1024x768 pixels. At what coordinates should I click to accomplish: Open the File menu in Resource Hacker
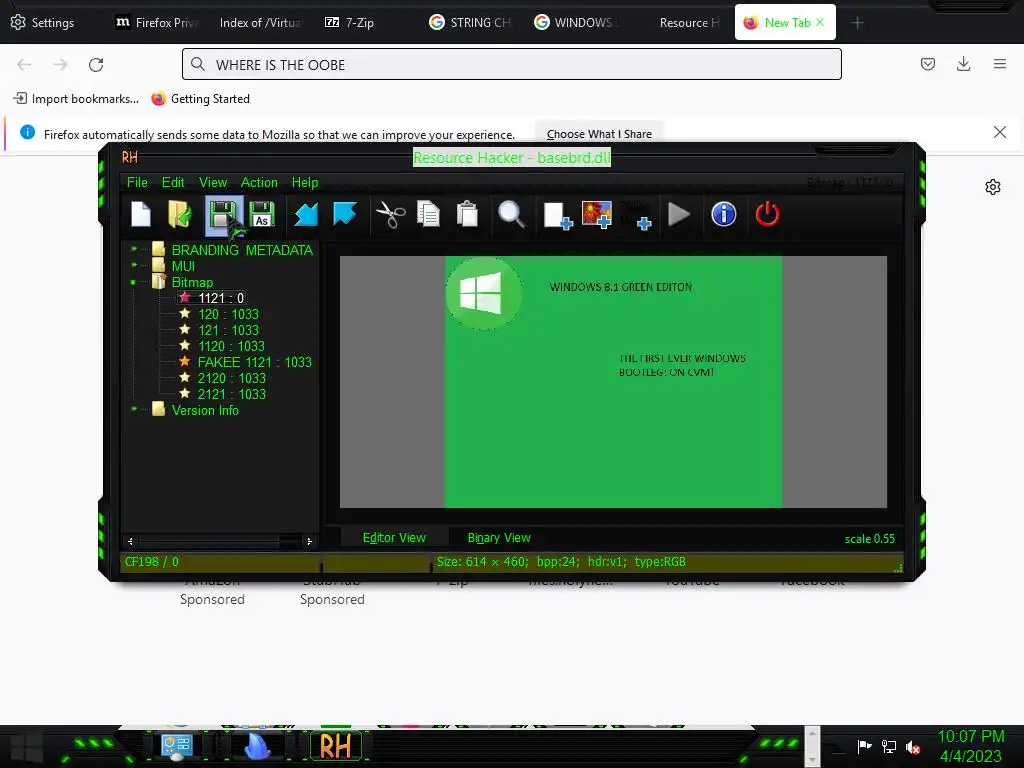pos(137,182)
